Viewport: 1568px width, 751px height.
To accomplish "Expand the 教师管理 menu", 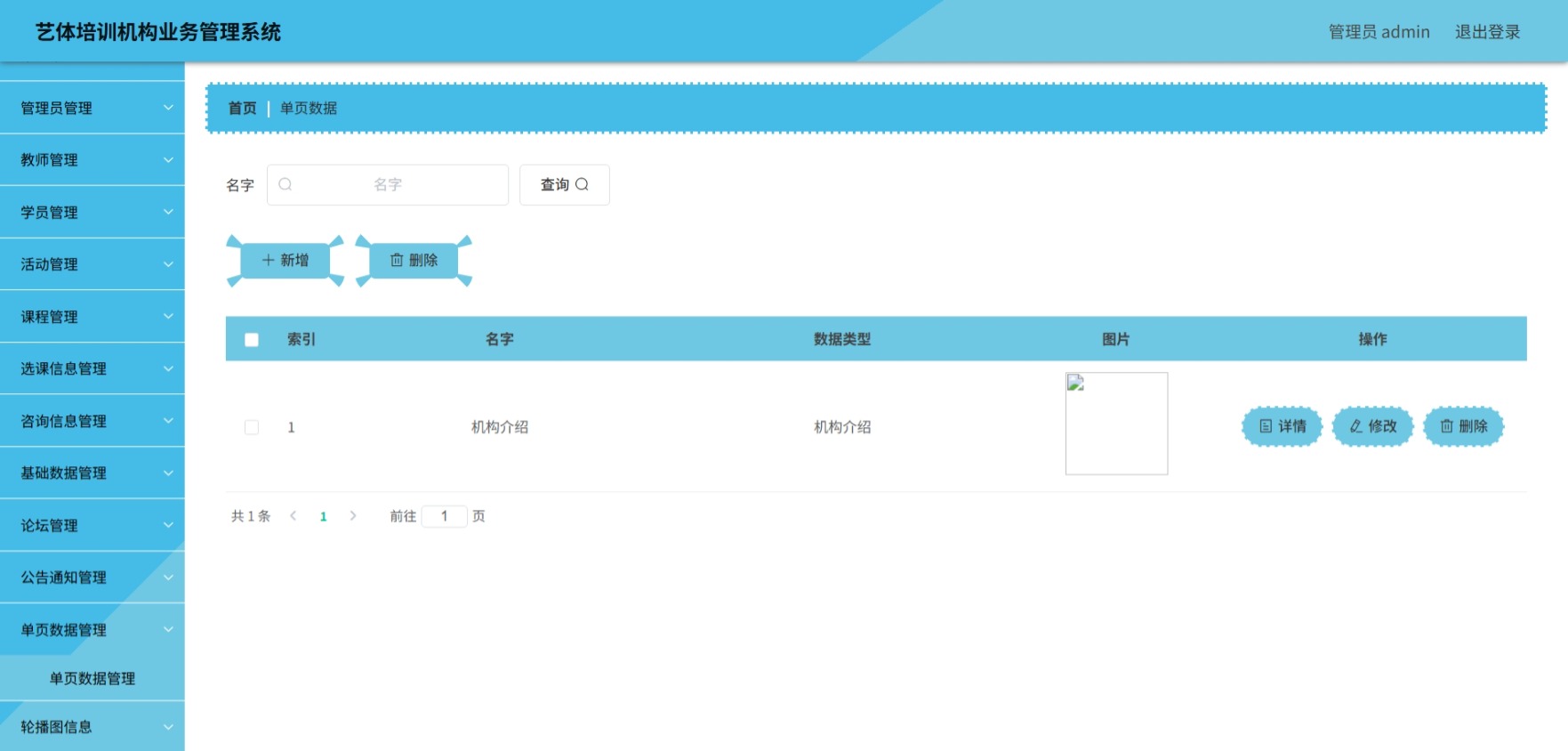I will (92, 160).
